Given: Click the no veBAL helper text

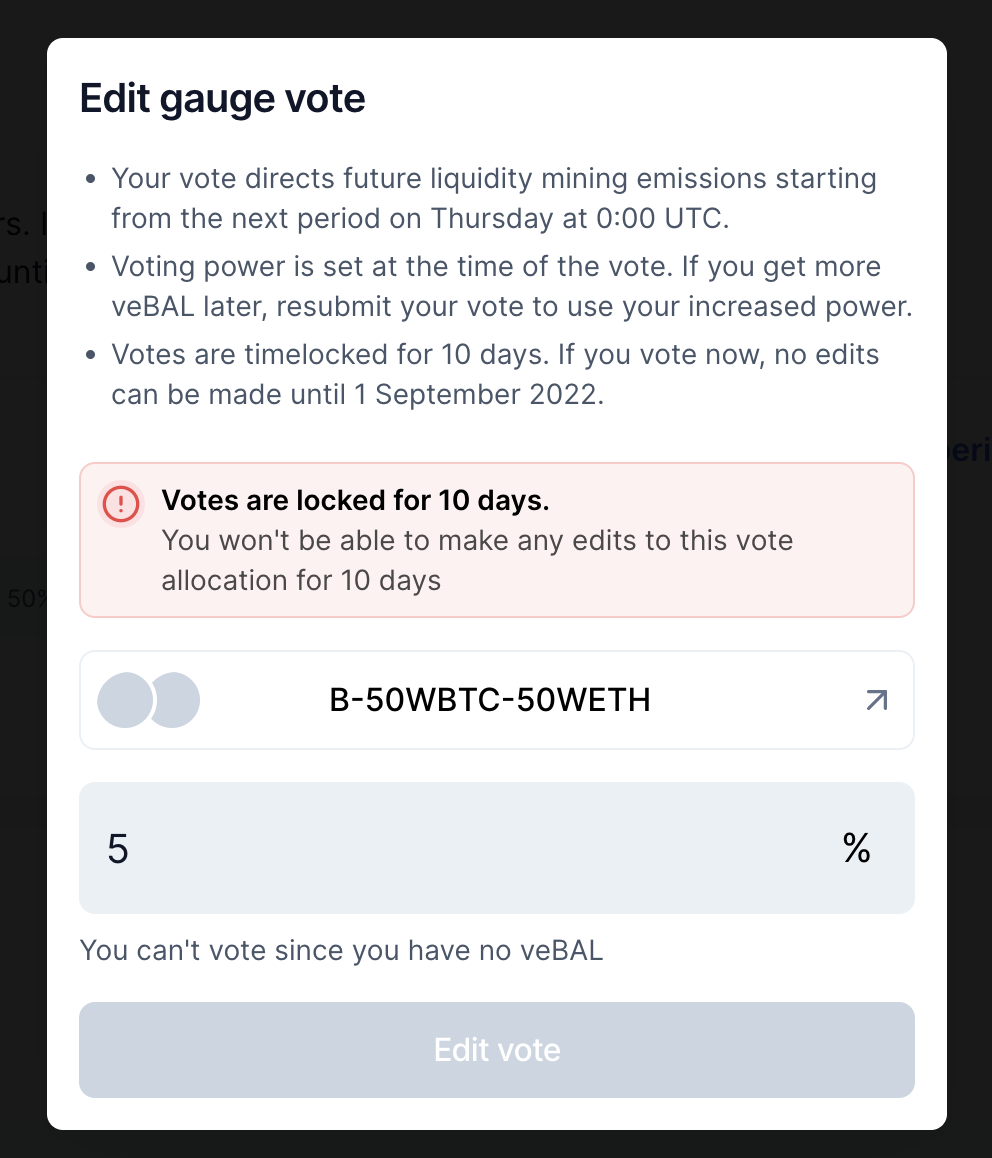Looking at the screenshot, I should (x=342, y=950).
